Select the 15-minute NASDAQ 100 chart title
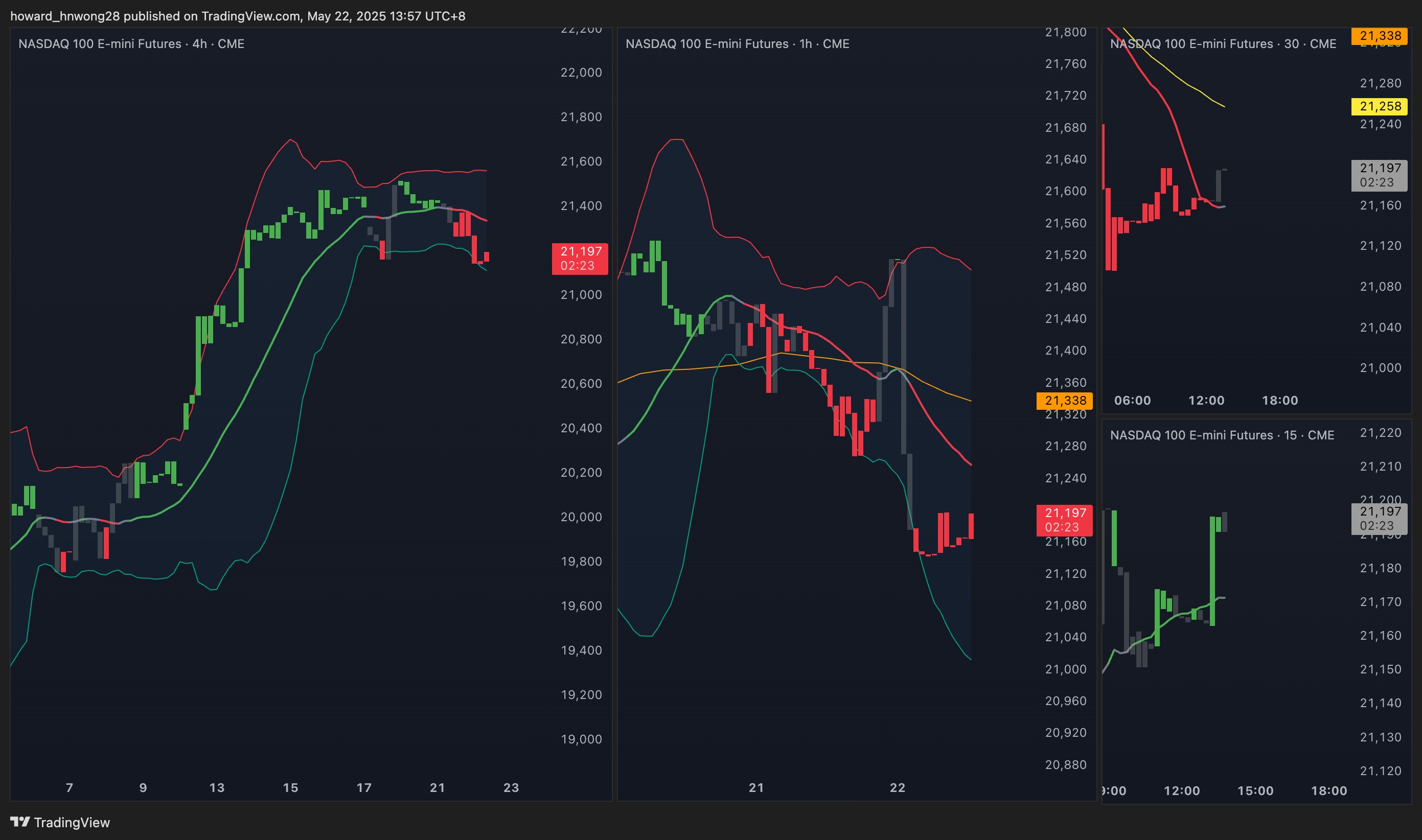 coord(1222,435)
